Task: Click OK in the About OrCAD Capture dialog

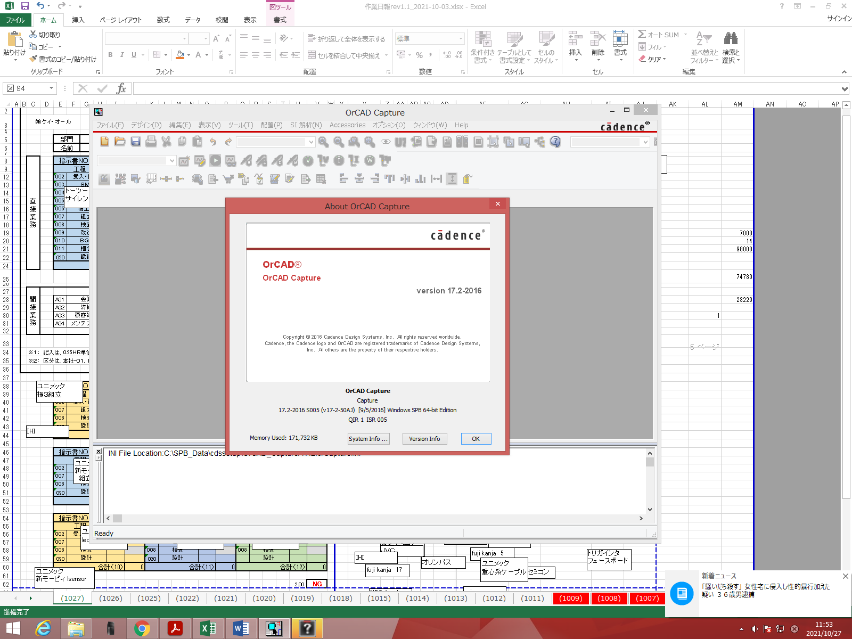Action: tap(475, 438)
